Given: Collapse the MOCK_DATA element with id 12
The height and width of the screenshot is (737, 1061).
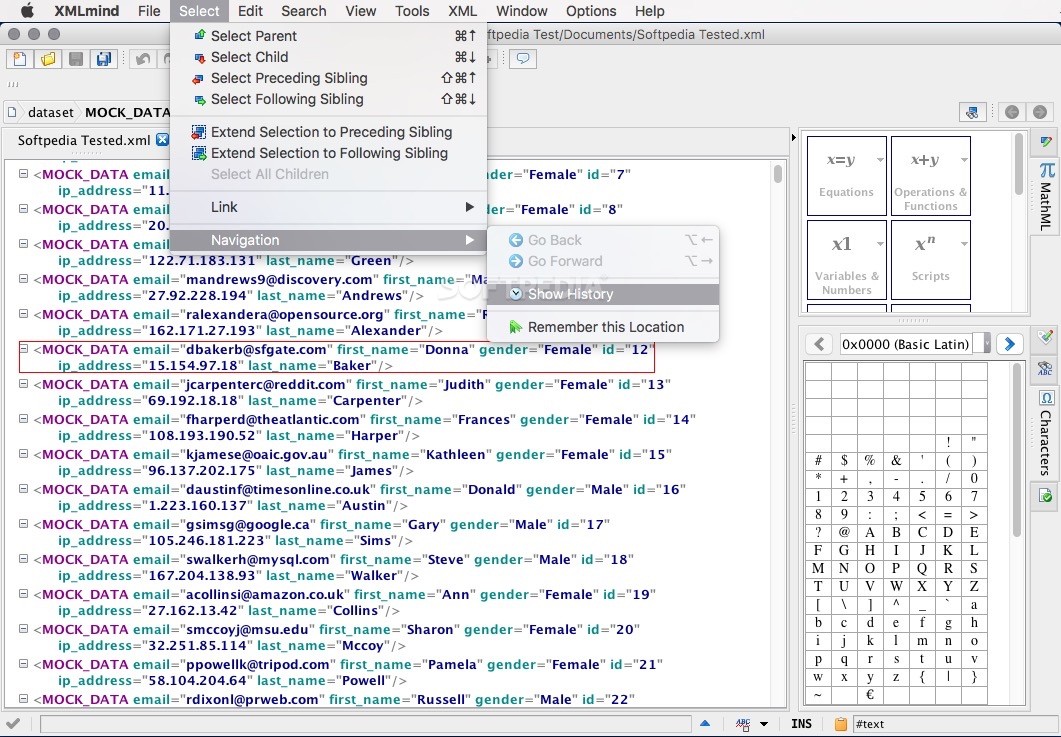Looking at the screenshot, I should coord(24,349).
